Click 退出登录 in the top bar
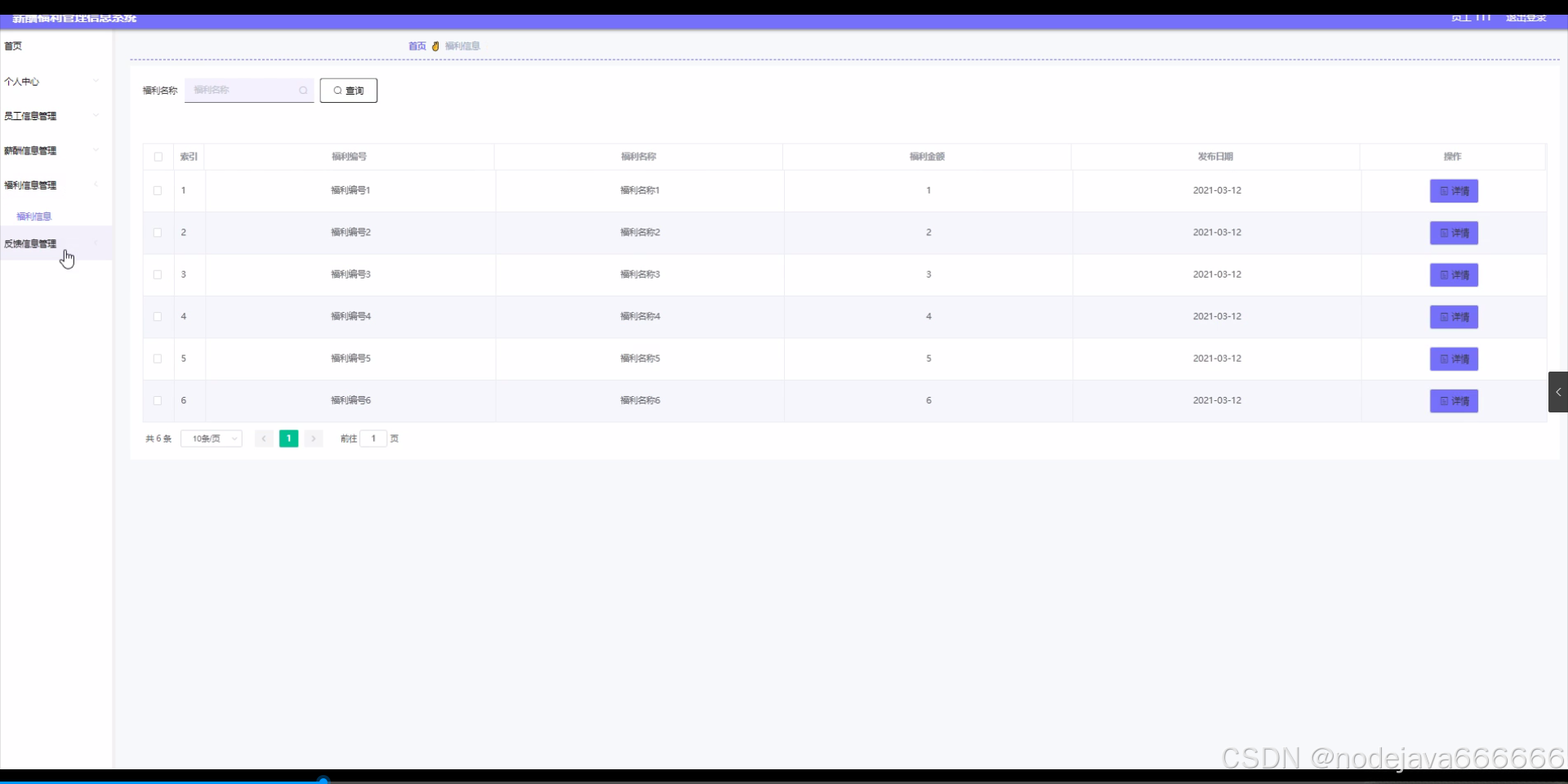 click(1526, 18)
